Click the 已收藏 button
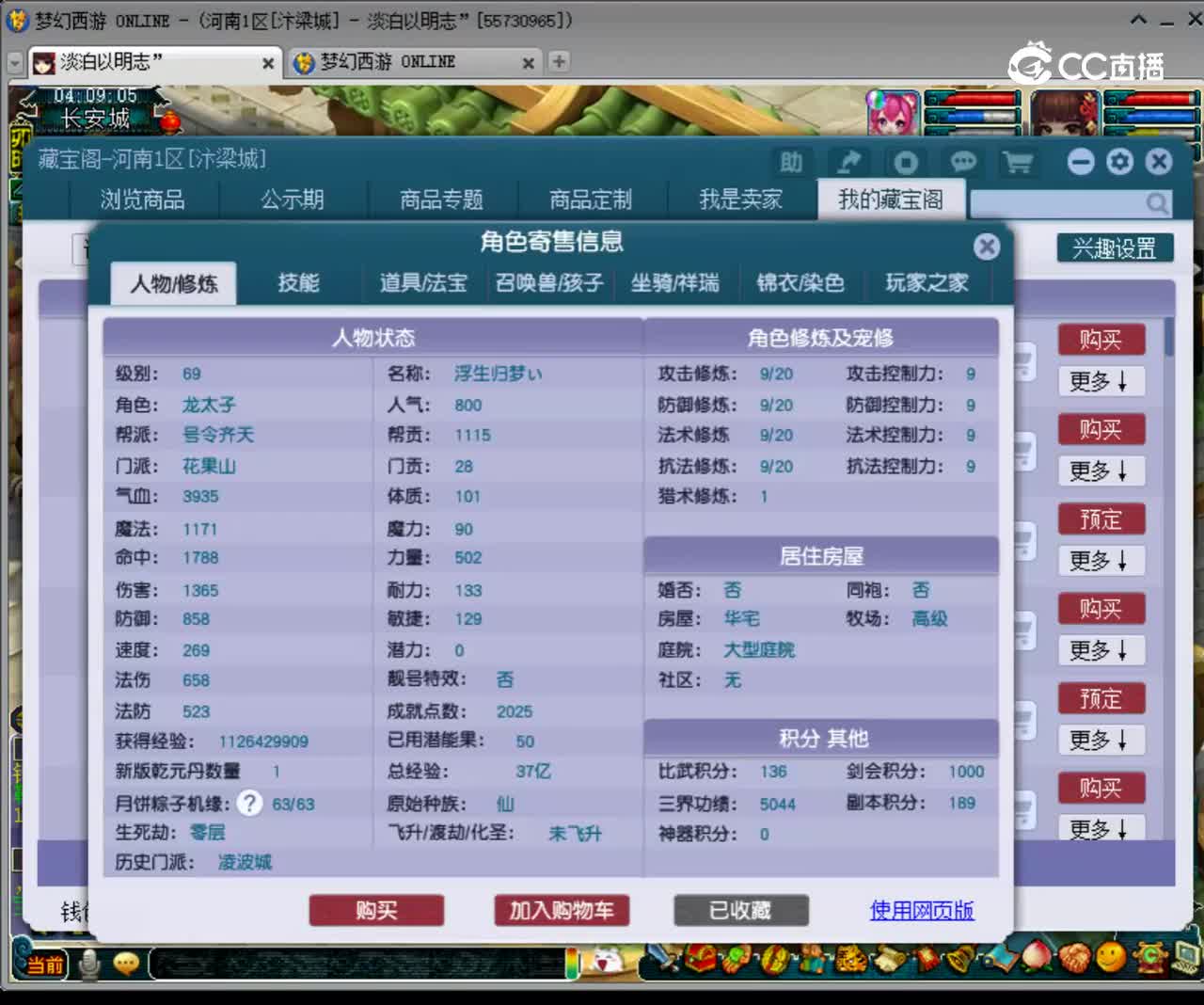The image size is (1204, 1005). 740,910
